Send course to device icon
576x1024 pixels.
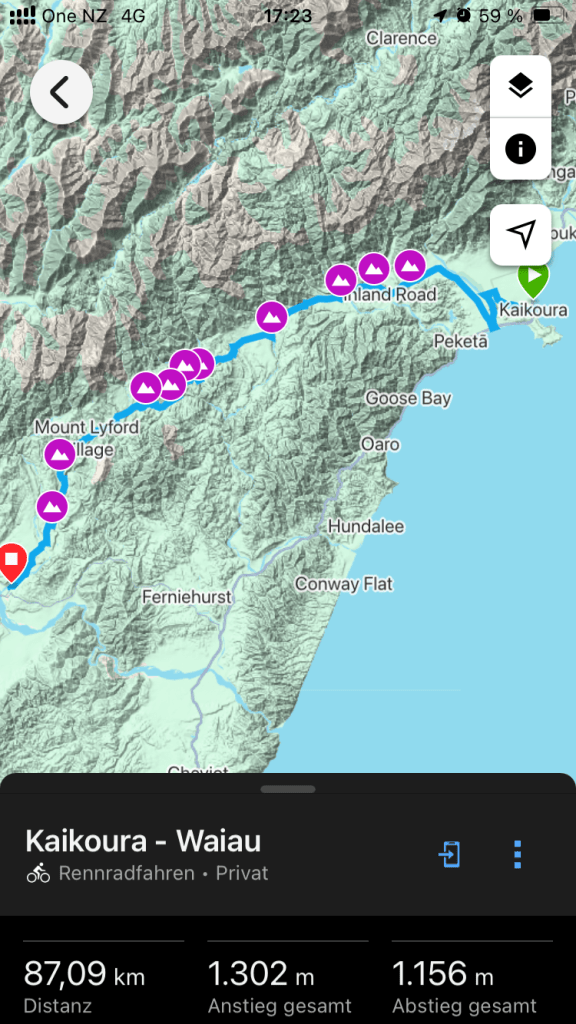coord(450,854)
